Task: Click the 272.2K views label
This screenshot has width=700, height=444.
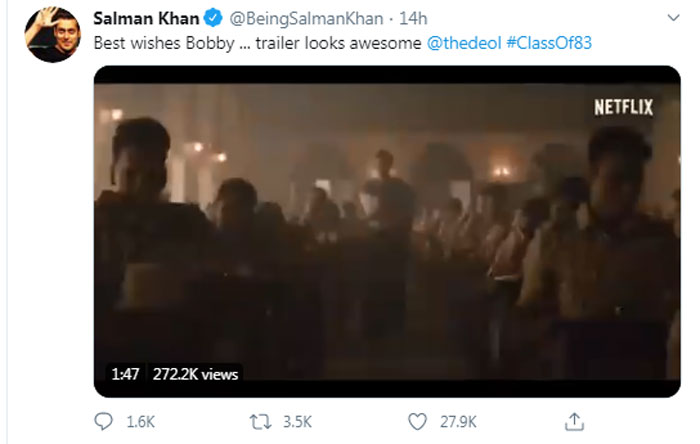Action: [x=195, y=374]
